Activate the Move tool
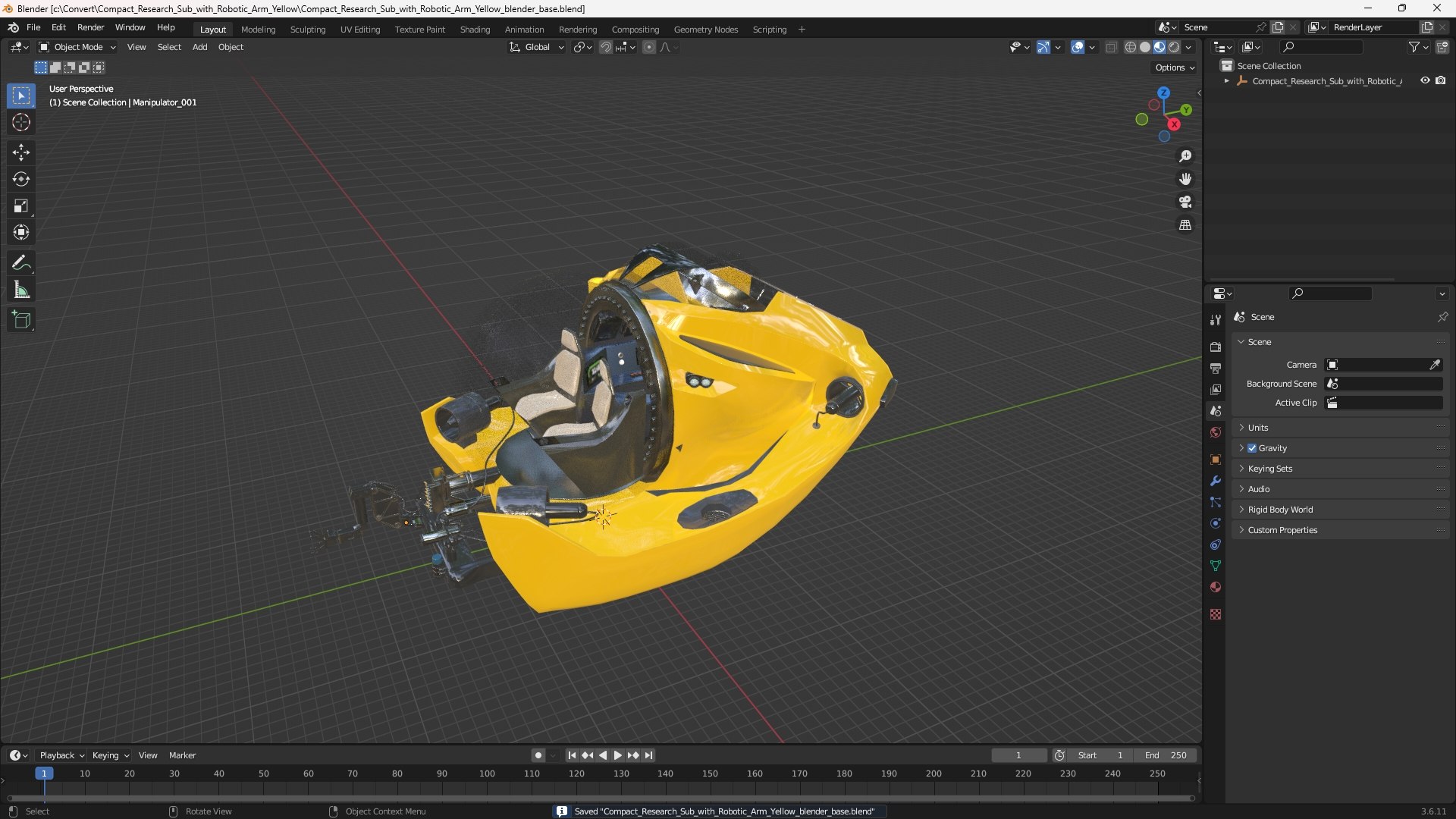Viewport: 1456px width, 819px height. pos(21,152)
